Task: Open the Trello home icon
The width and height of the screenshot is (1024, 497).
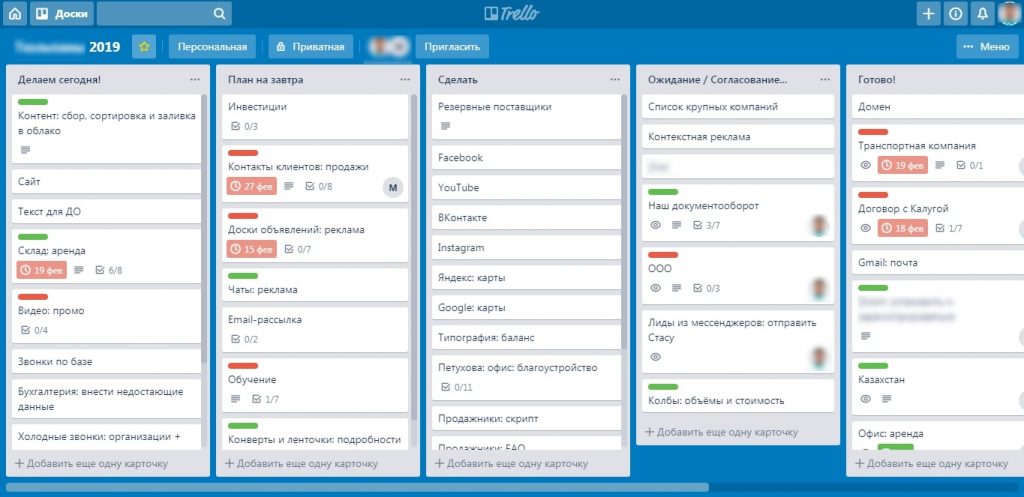Action: click(x=14, y=13)
